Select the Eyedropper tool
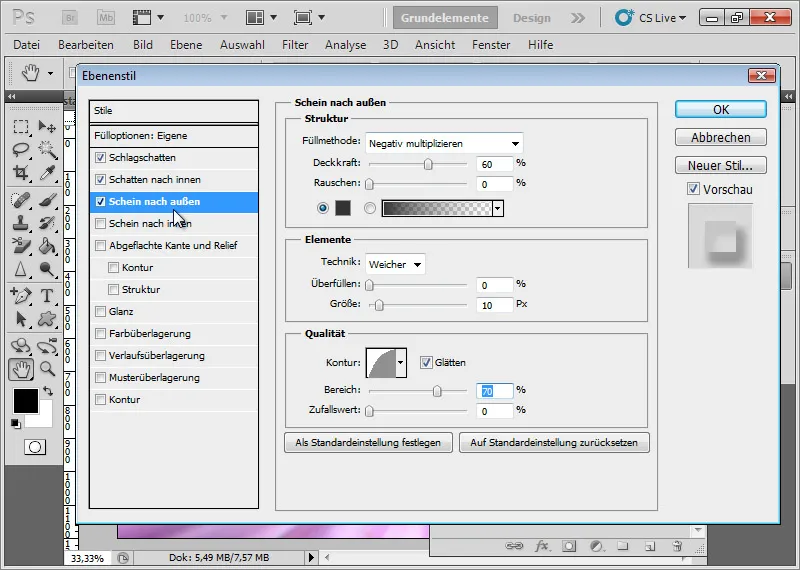 pos(47,174)
